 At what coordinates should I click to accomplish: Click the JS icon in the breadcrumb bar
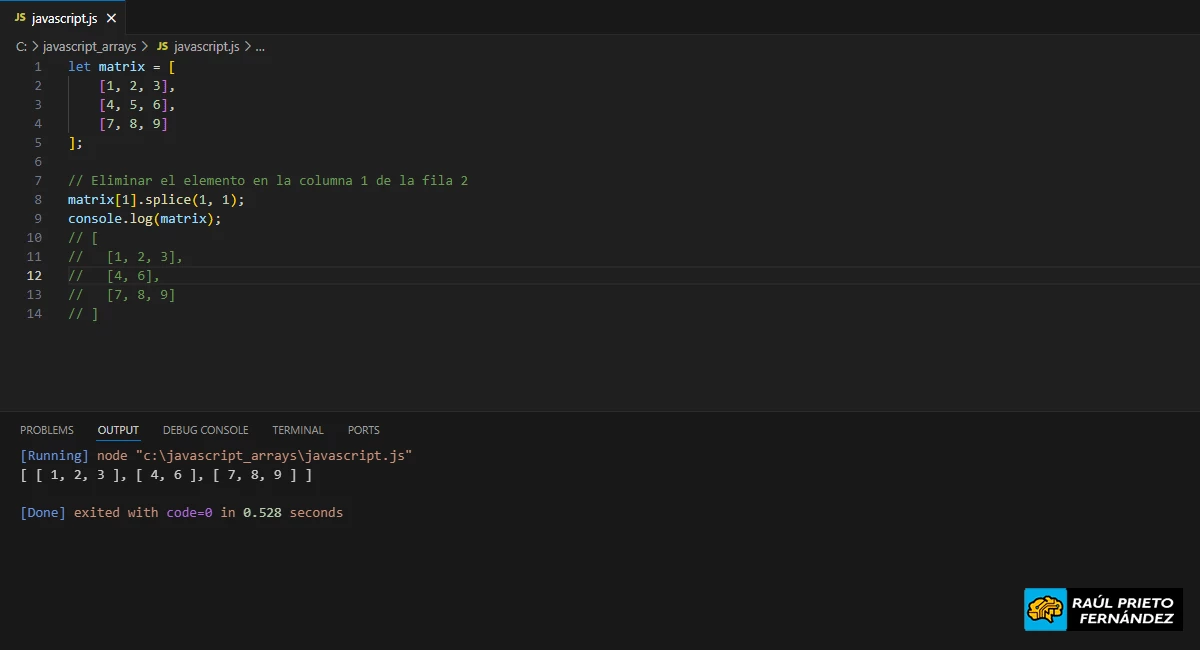(x=161, y=46)
